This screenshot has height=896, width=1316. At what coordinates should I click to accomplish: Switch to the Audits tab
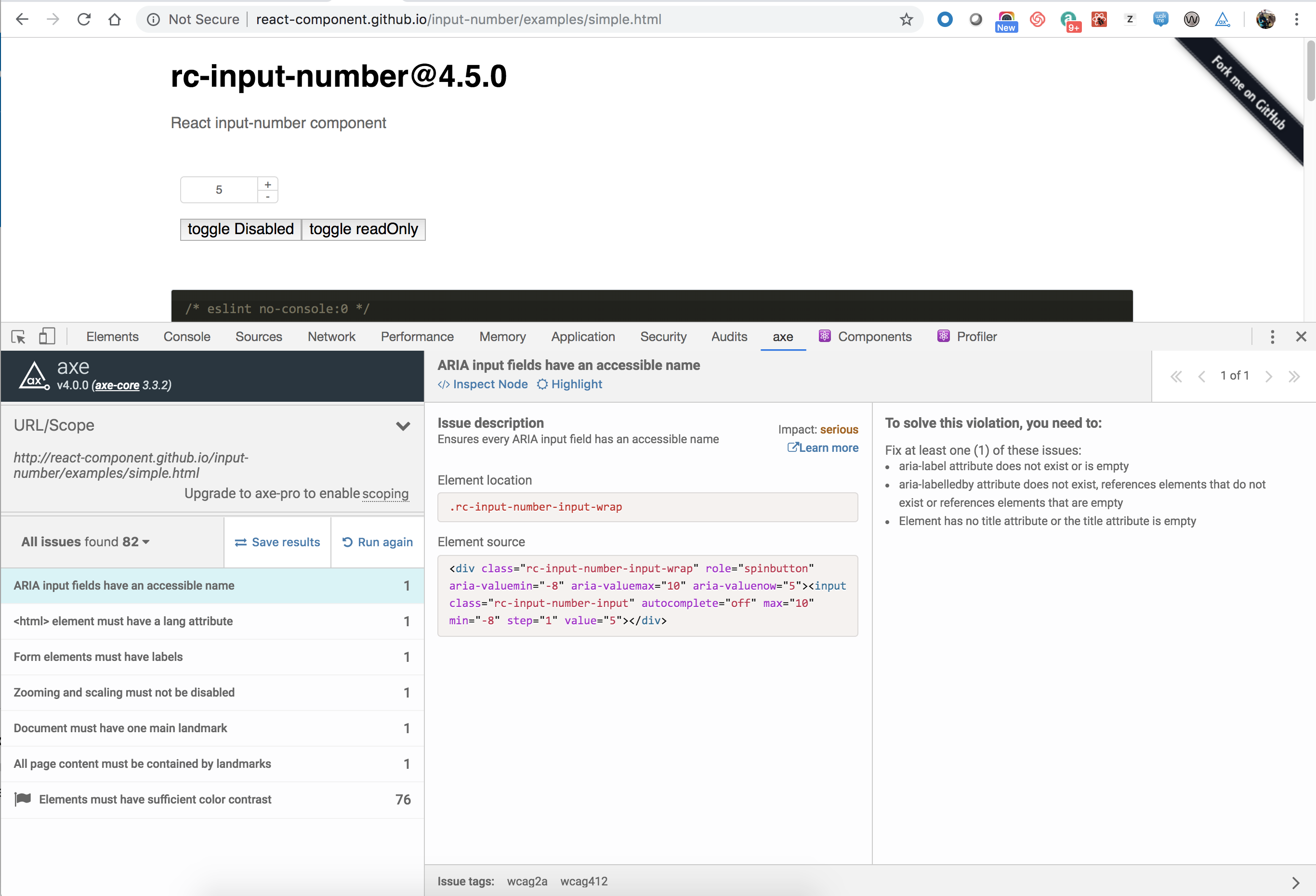coord(729,337)
